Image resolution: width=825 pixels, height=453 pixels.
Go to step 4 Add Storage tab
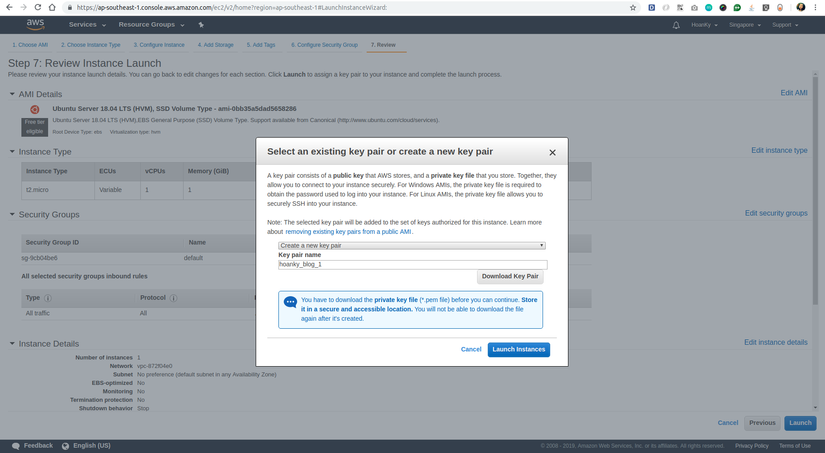click(216, 45)
